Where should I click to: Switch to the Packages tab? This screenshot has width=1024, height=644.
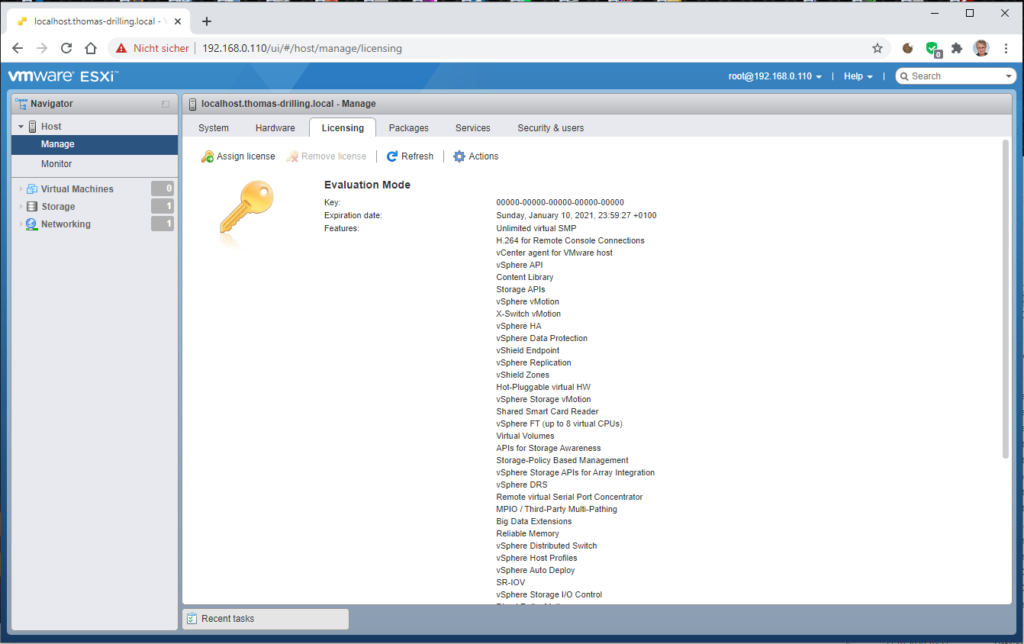point(409,128)
